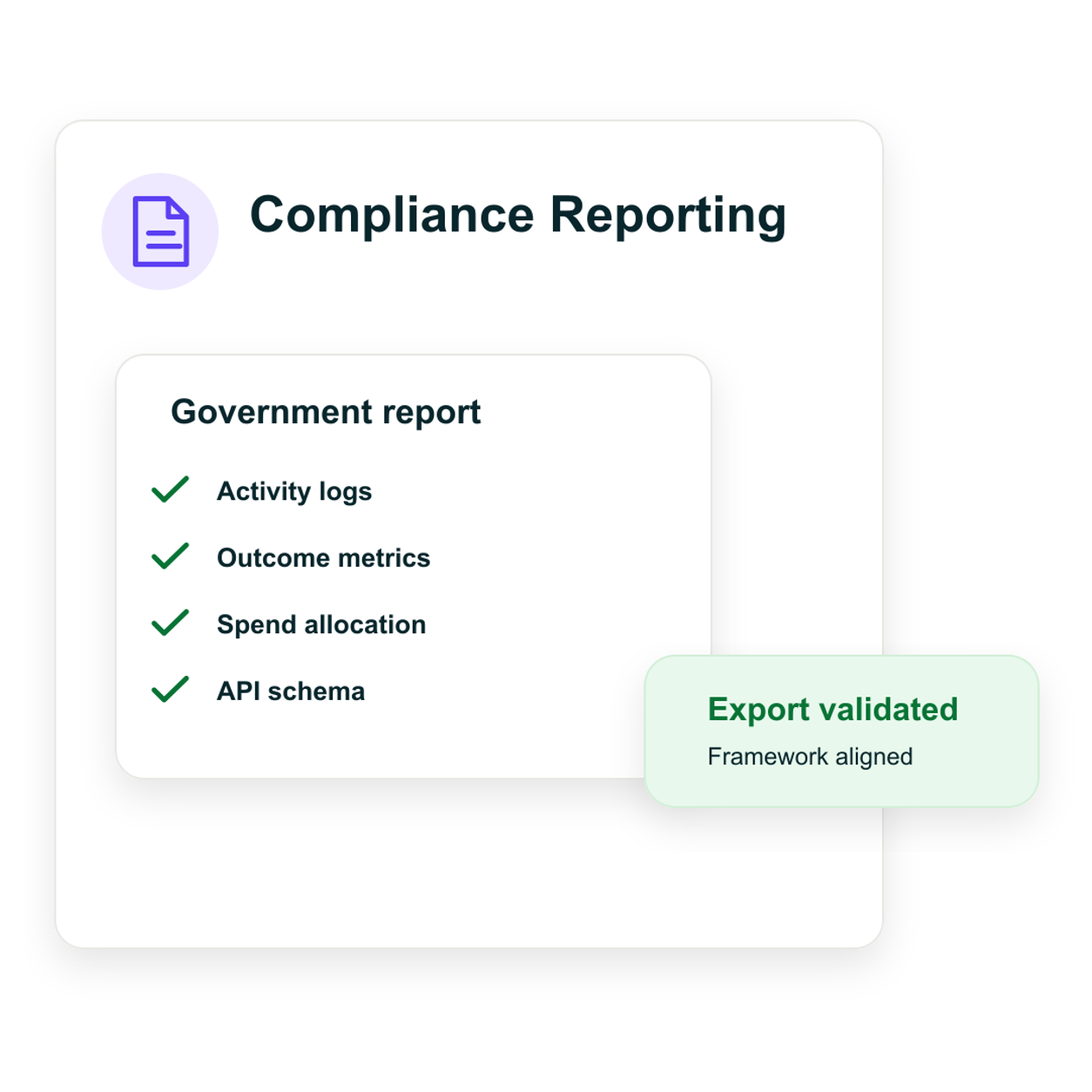Screen dimensions: 1092x1092
Task: Select the Compliance Reporting heading
Action: 518,215
